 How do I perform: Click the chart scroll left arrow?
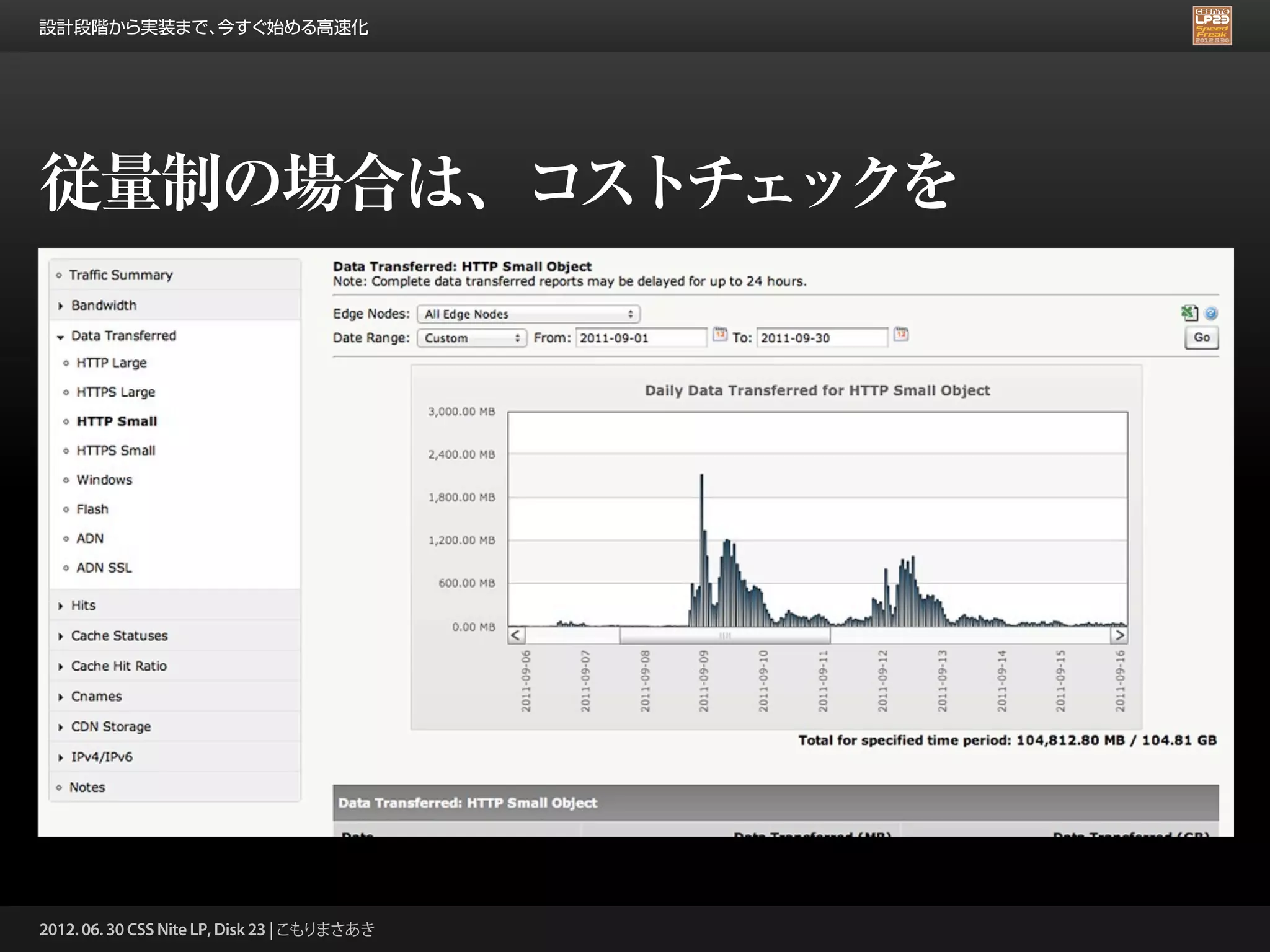(x=517, y=635)
